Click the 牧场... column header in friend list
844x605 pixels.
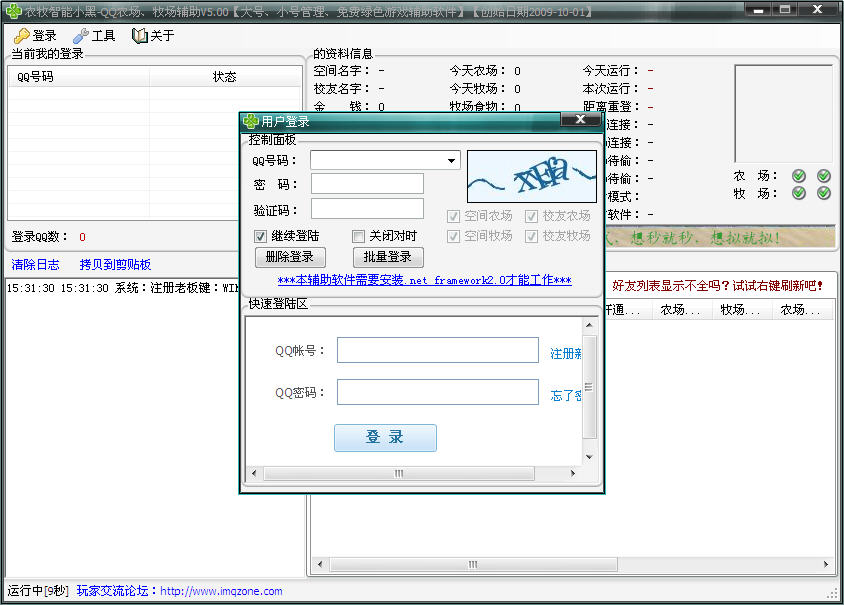tap(742, 309)
